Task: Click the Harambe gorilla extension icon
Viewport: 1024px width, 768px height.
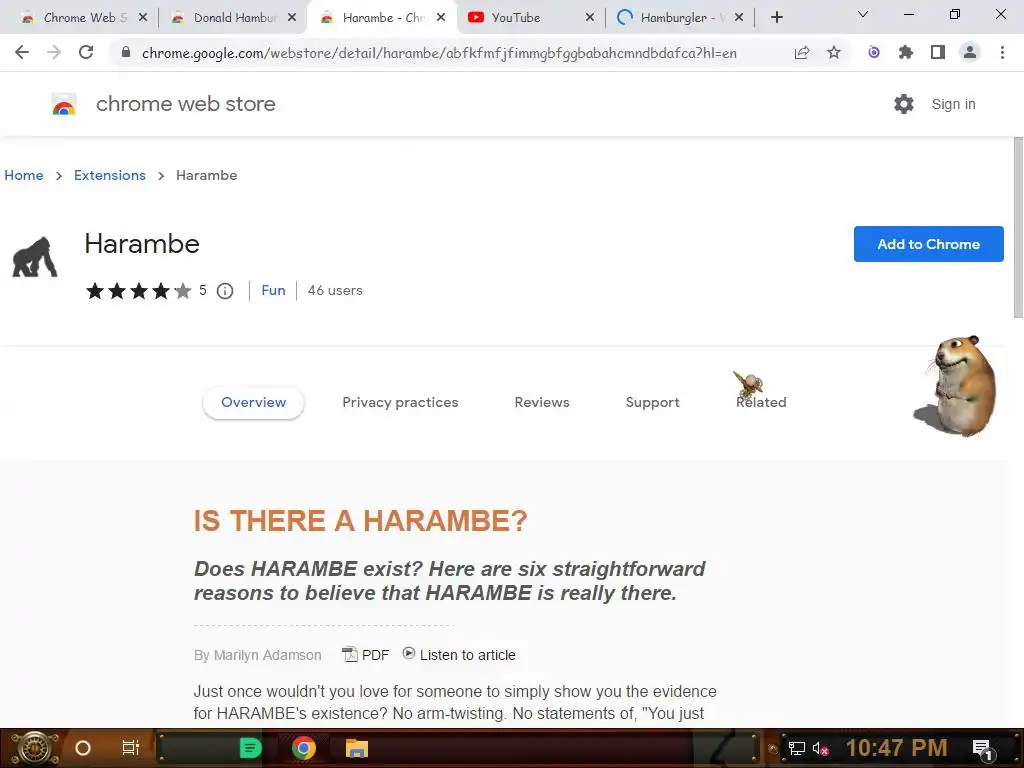Action: (35, 257)
